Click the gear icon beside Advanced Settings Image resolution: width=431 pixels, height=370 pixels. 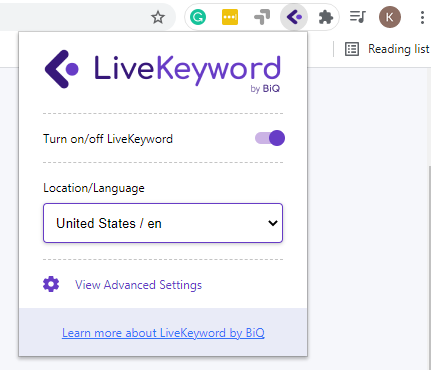51,284
